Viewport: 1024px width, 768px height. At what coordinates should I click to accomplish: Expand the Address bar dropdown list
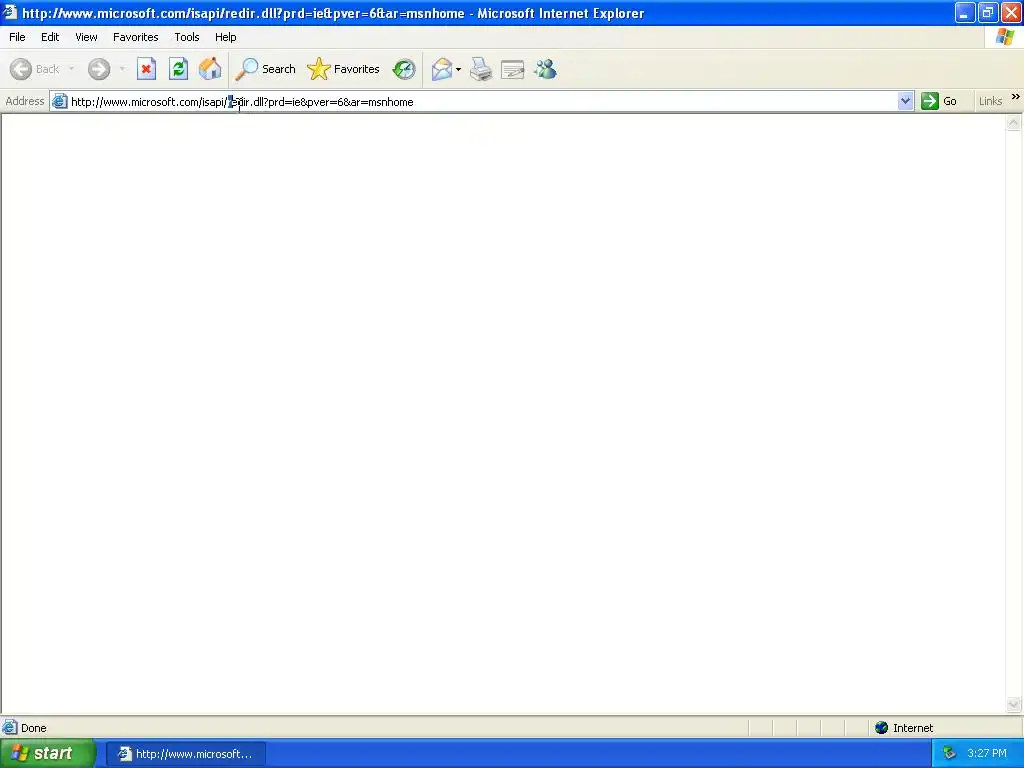[x=905, y=101]
